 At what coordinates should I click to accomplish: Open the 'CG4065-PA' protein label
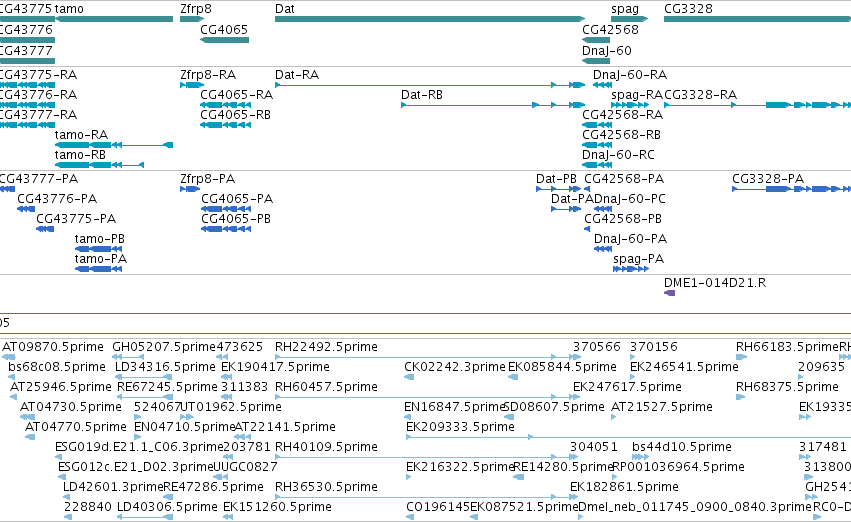237,199
